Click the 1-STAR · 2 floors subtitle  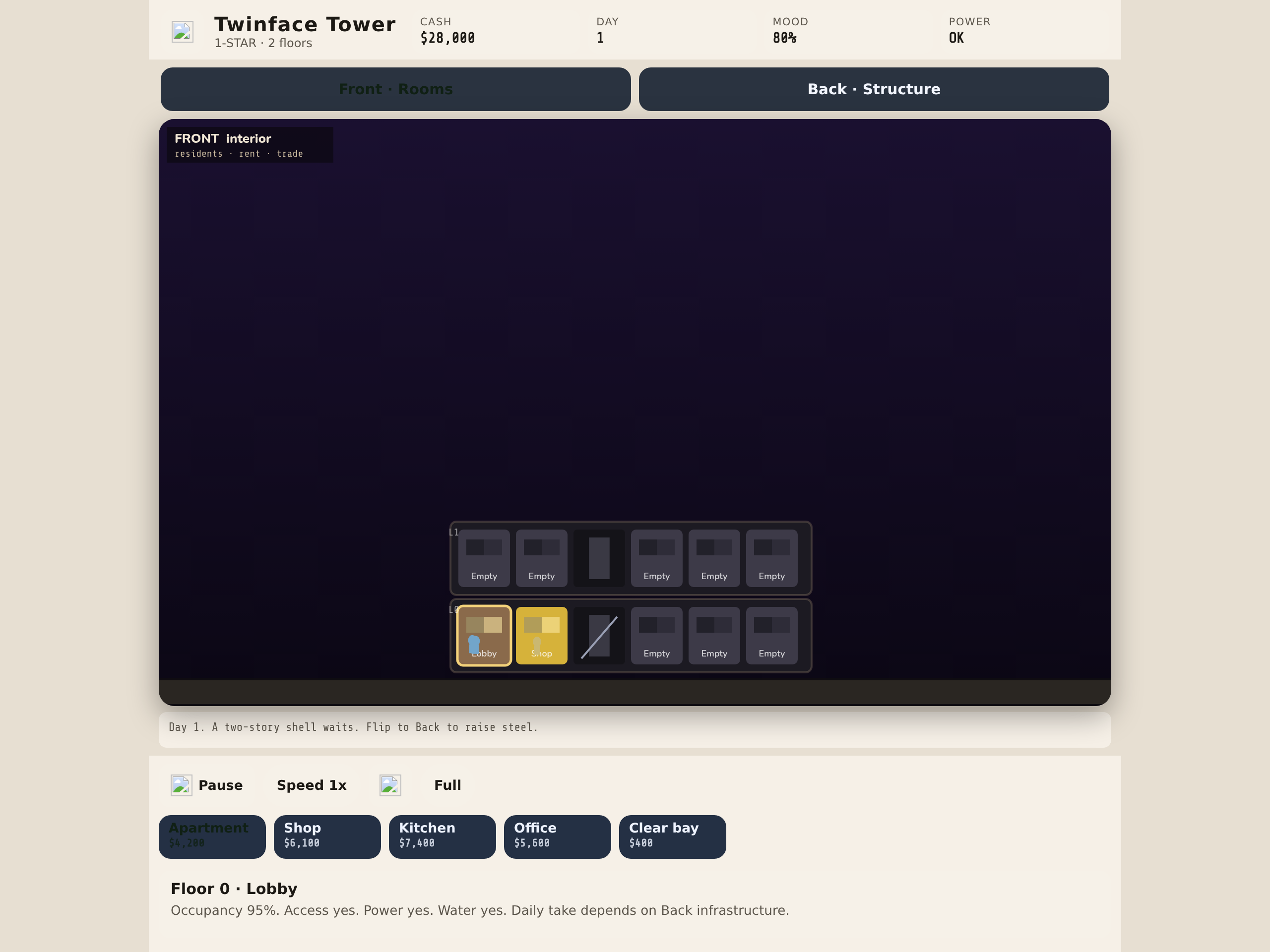[263, 43]
